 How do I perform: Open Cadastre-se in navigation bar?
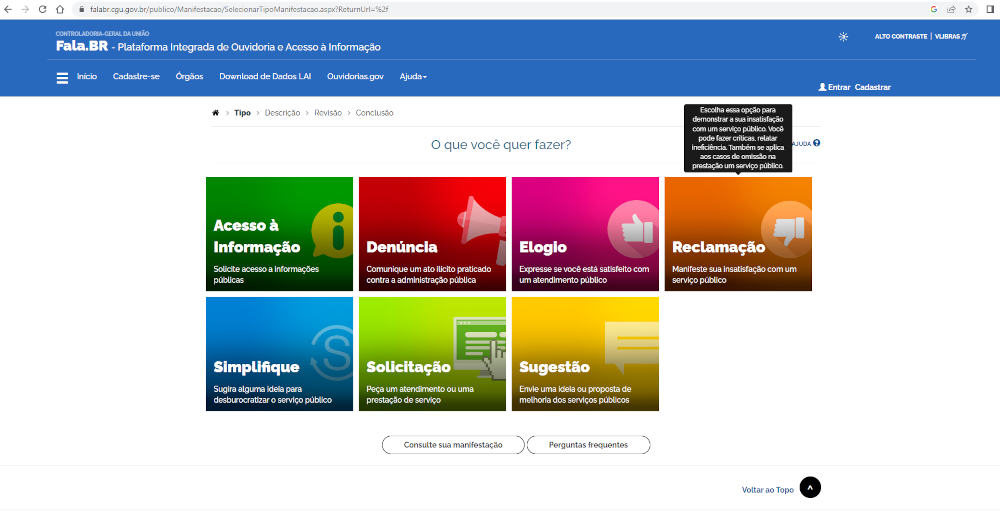136,77
